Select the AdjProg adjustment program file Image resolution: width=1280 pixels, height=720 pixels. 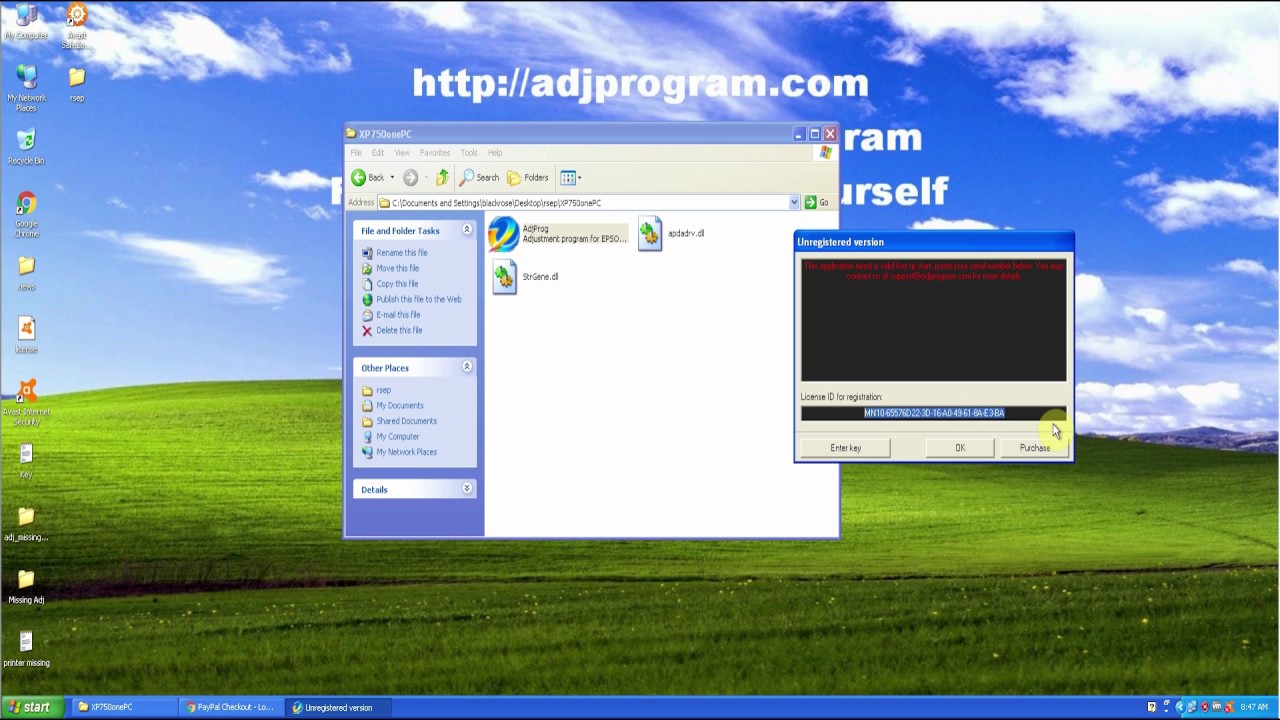(557, 234)
